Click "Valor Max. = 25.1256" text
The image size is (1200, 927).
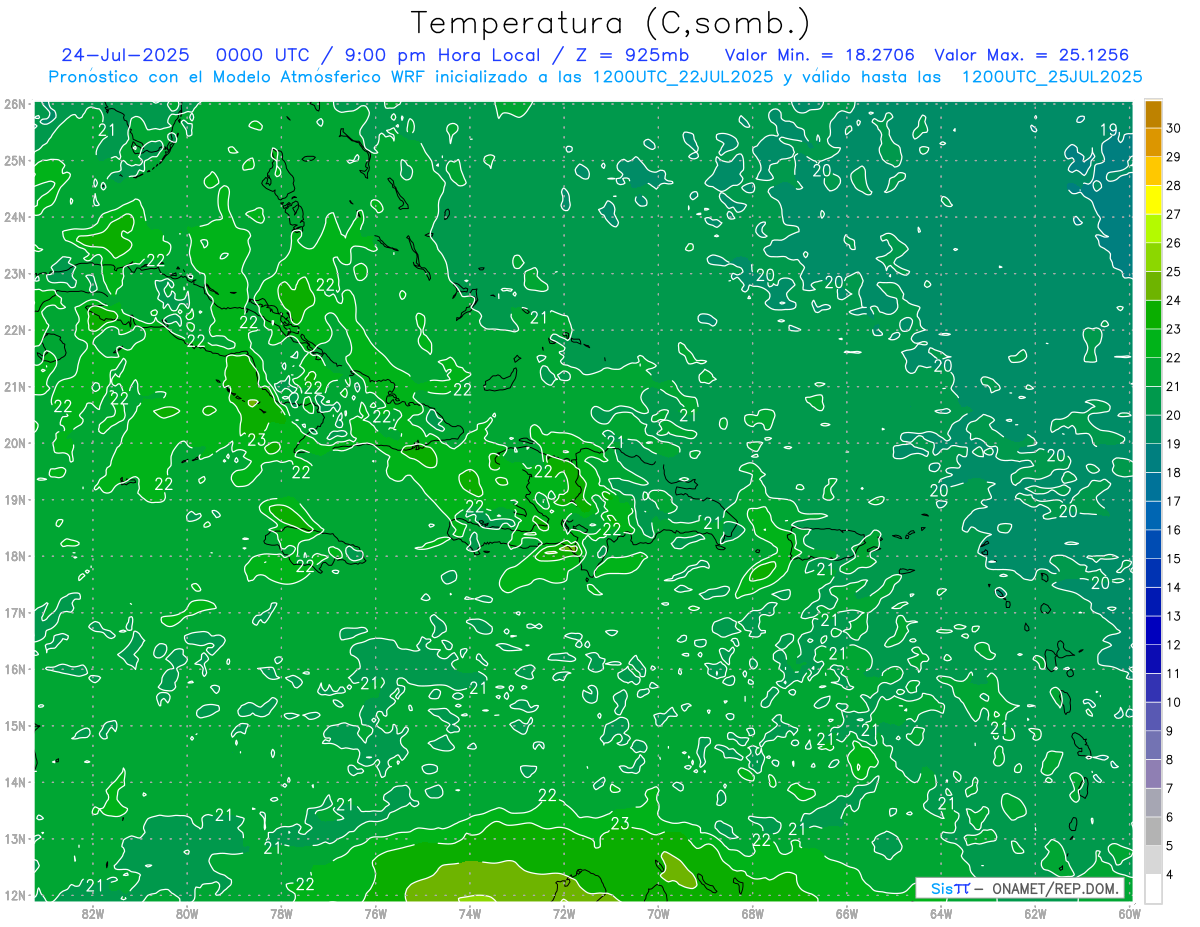click(1033, 55)
